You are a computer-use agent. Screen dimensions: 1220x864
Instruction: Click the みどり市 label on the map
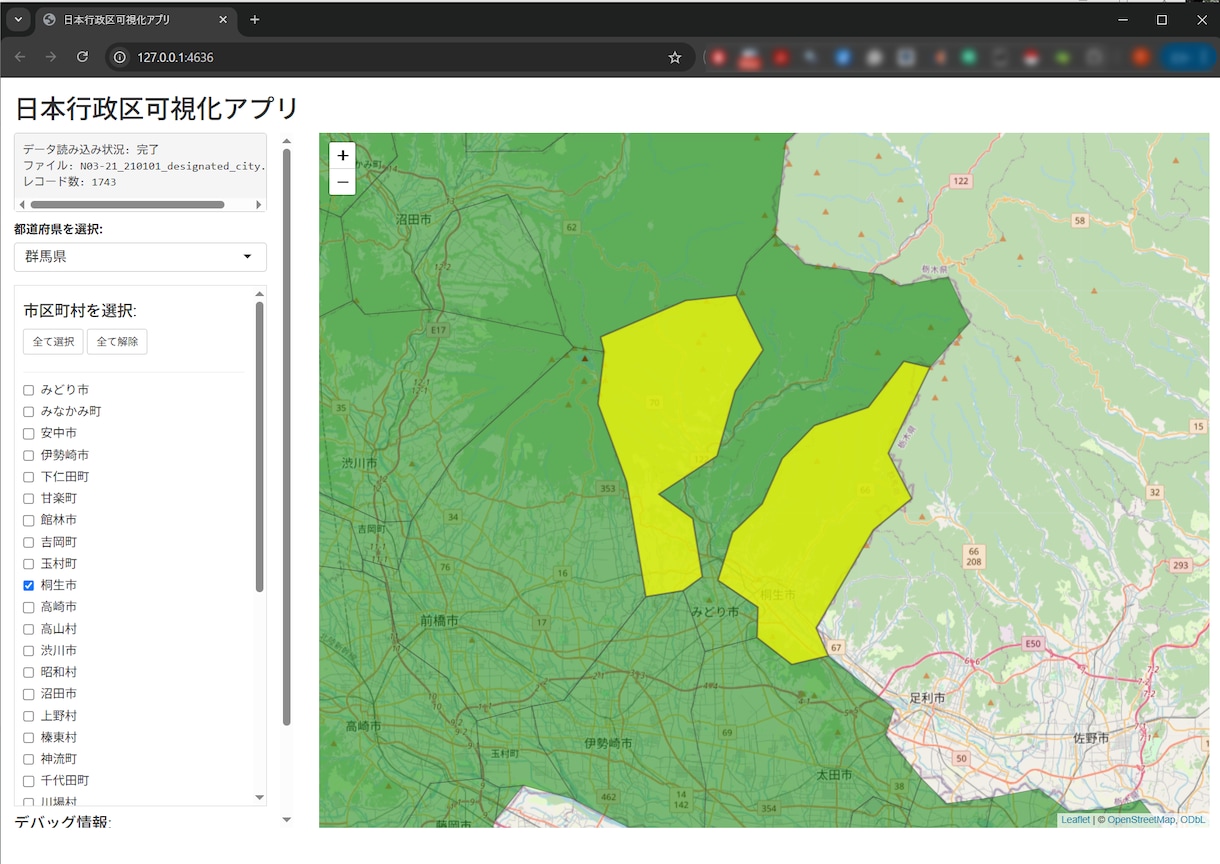(715, 611)
